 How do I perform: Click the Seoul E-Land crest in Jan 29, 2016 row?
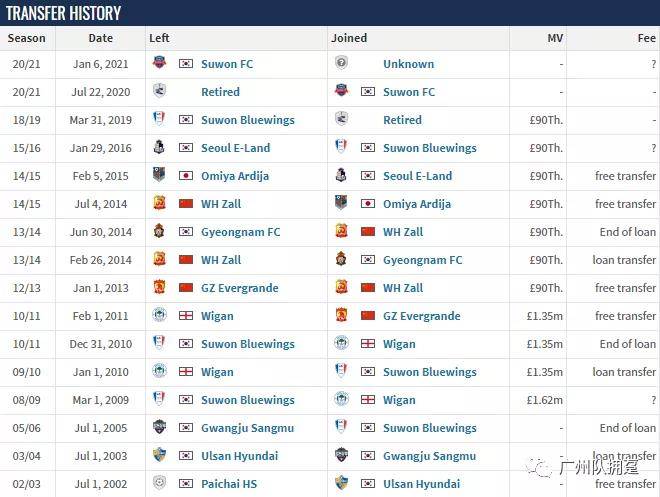(x=159, y=147)
